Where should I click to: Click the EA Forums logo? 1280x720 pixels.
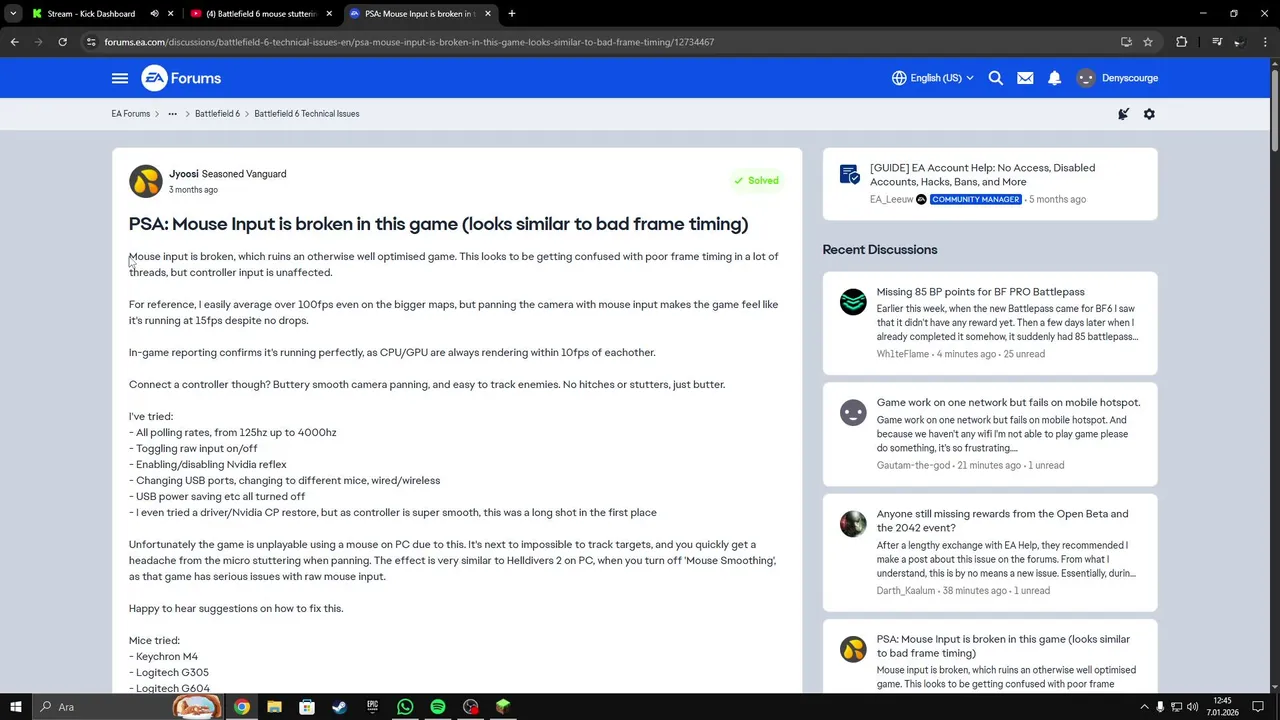point(181,78)
